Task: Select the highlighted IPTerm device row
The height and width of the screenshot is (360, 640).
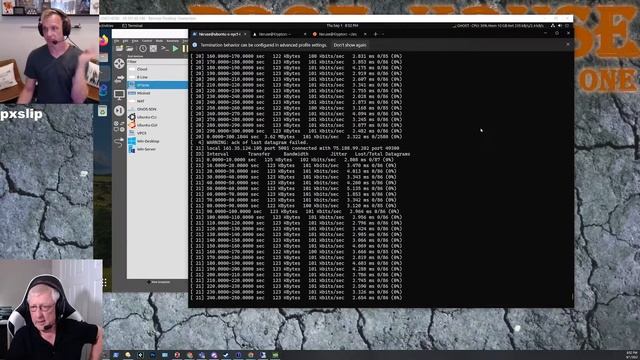Action: [x=157, y=85]
